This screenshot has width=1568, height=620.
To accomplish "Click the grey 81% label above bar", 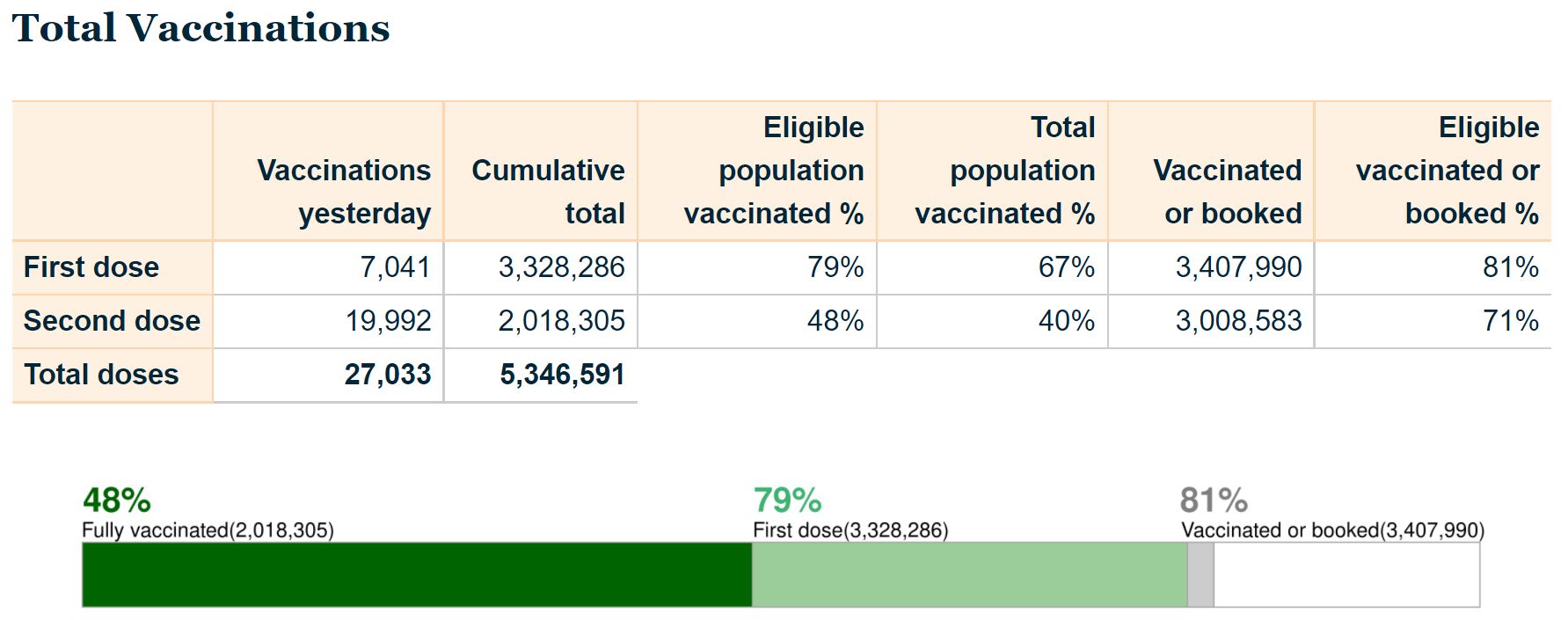I will tap(1214, 500).
